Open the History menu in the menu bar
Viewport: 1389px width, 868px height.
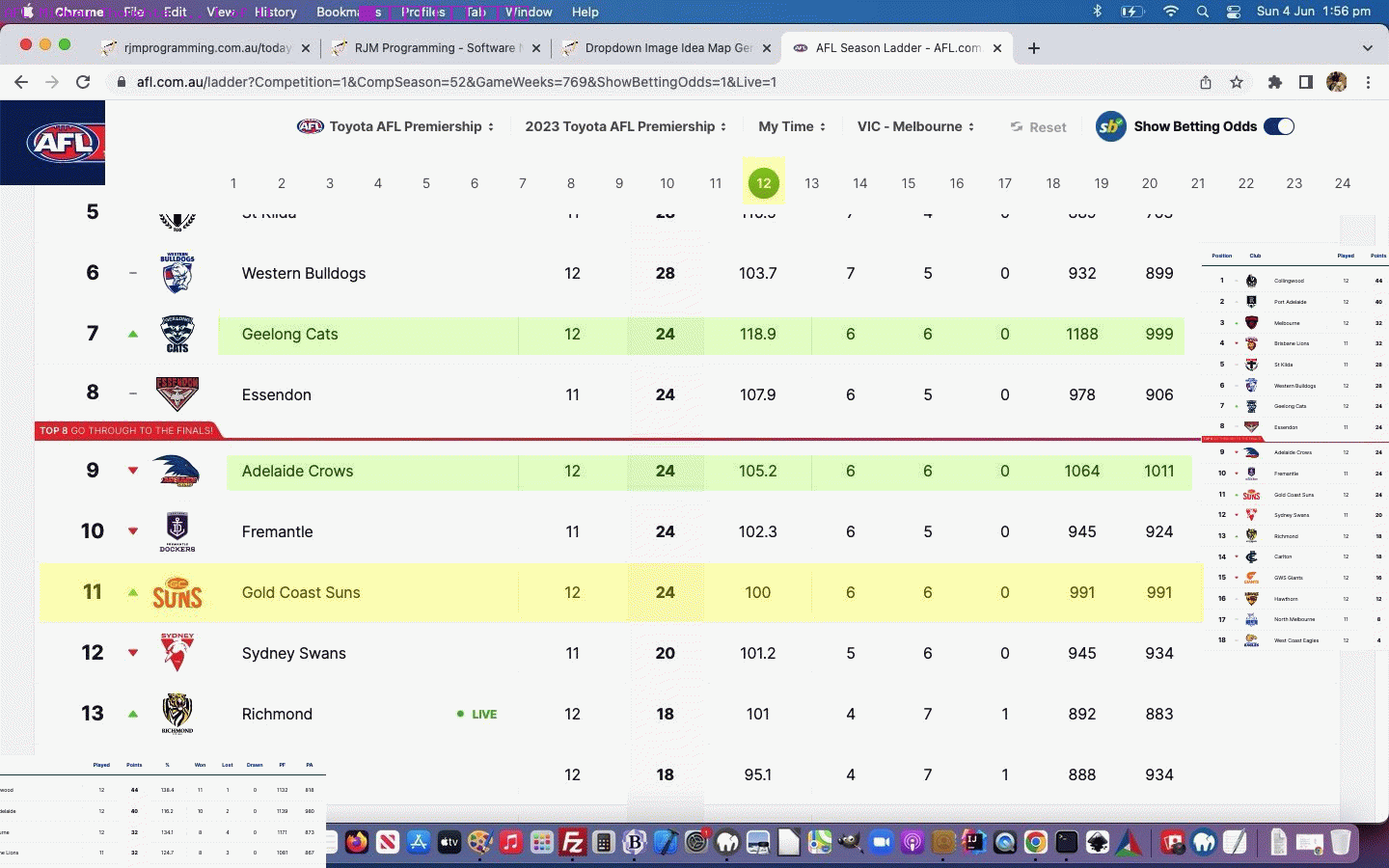[x=275, y=12]
